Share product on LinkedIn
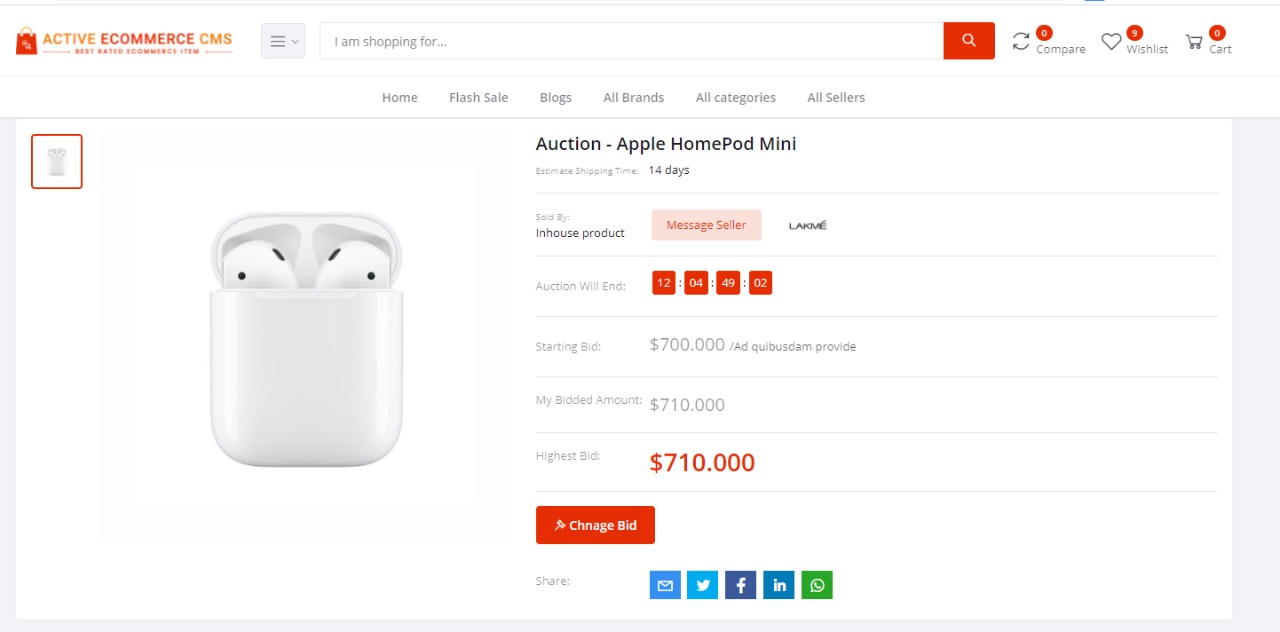 779,585
